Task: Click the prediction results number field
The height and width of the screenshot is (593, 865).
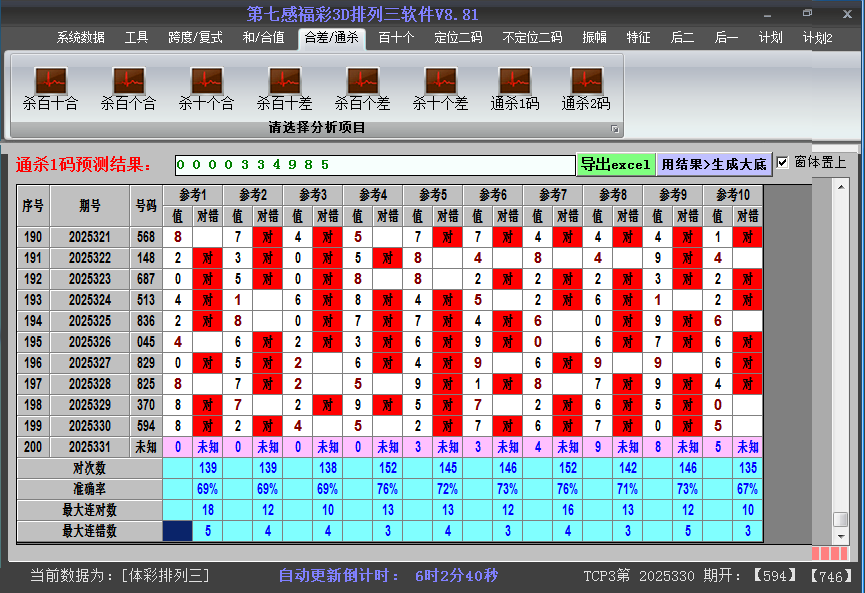Action: [375, 163]
